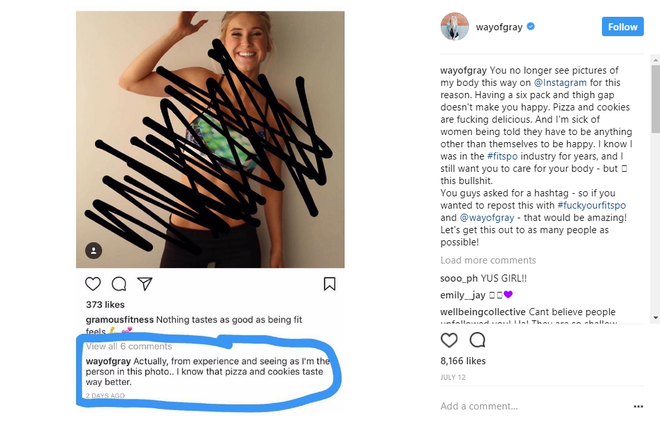
Task: Click the comments scrollbar thumb
Action: point(655,99)
